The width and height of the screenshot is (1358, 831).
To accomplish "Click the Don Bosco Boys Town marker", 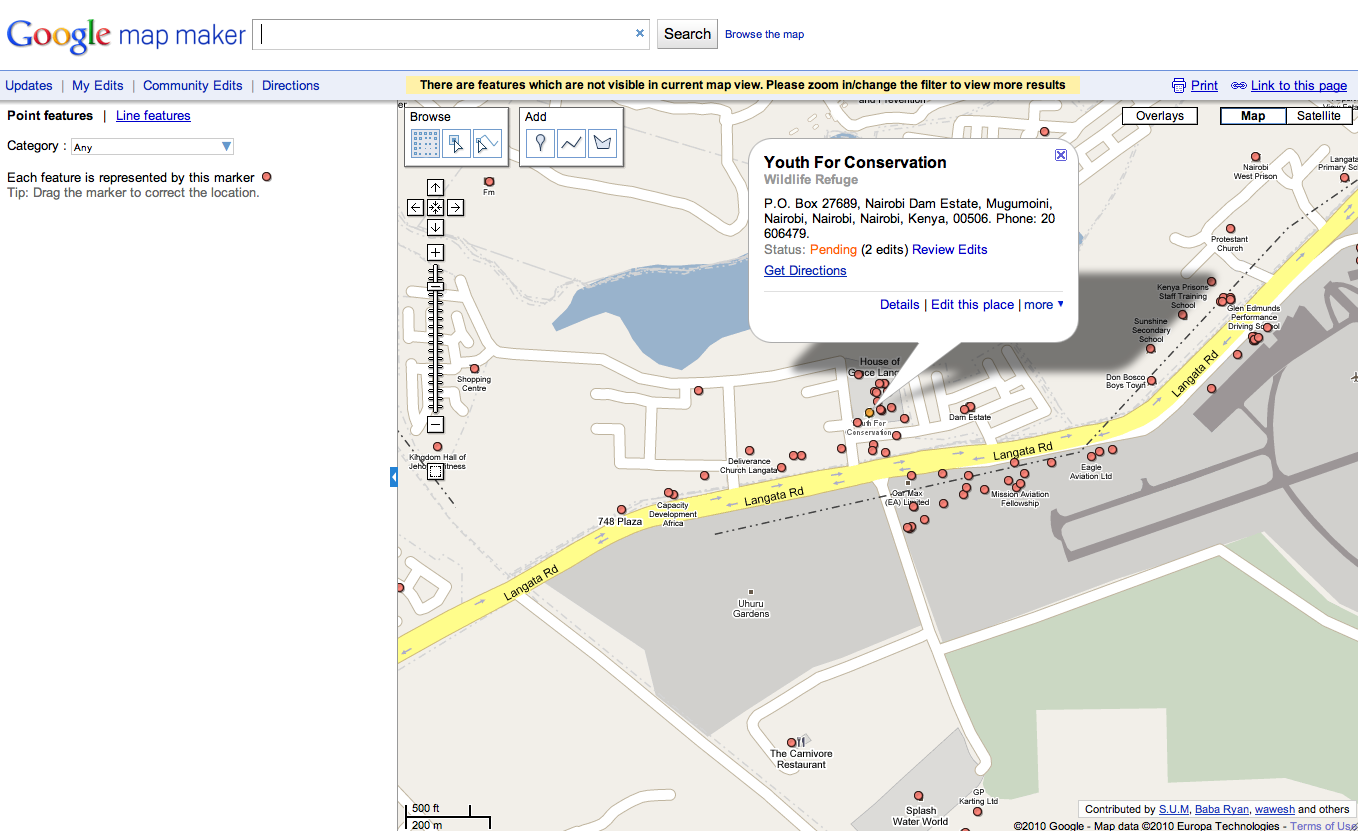I will (1152, 380).
